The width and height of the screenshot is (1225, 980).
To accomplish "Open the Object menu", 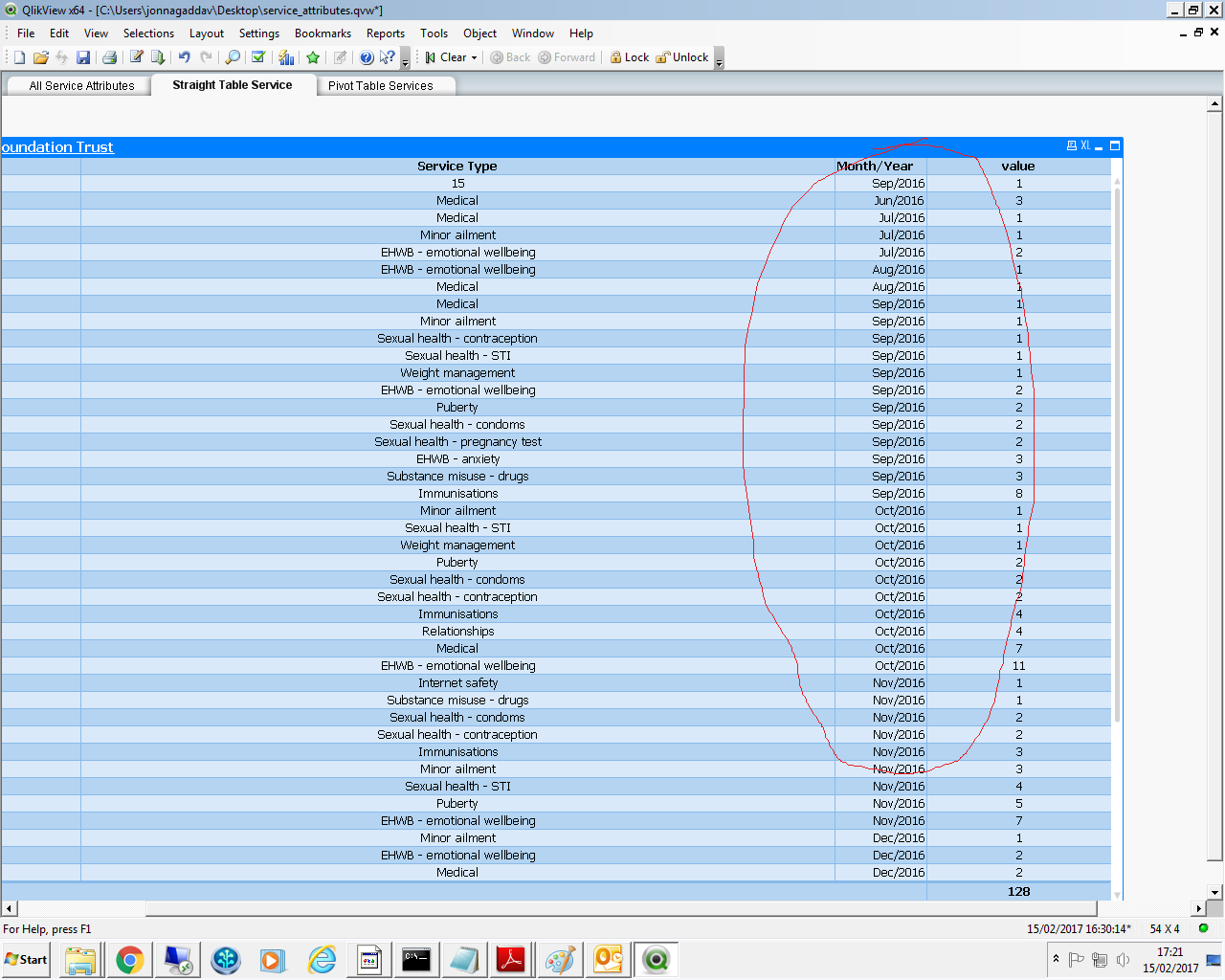I will point(479,33).
